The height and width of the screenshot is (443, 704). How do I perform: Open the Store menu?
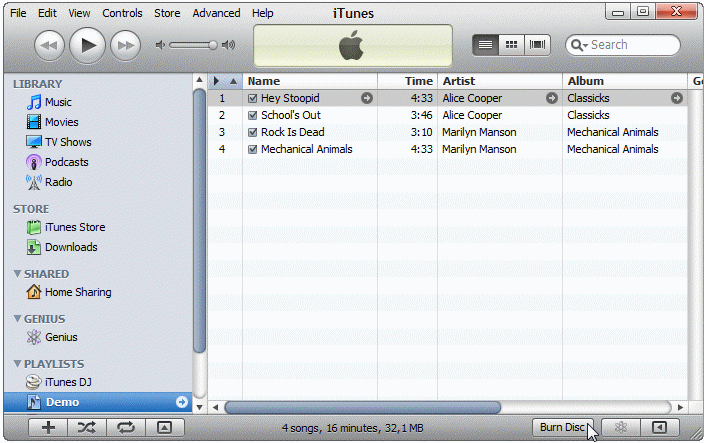click(x=167, y=13)
